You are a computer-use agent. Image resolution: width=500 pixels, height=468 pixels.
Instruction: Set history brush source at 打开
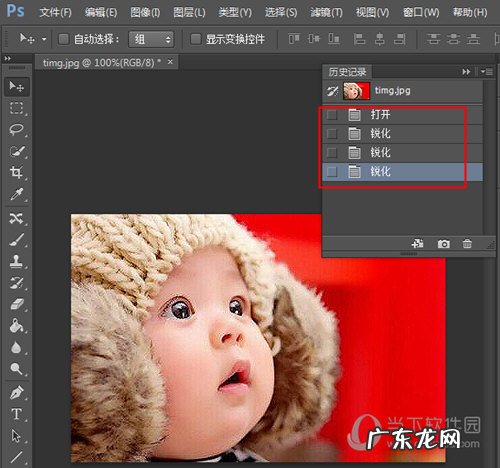tap(332, 115)
